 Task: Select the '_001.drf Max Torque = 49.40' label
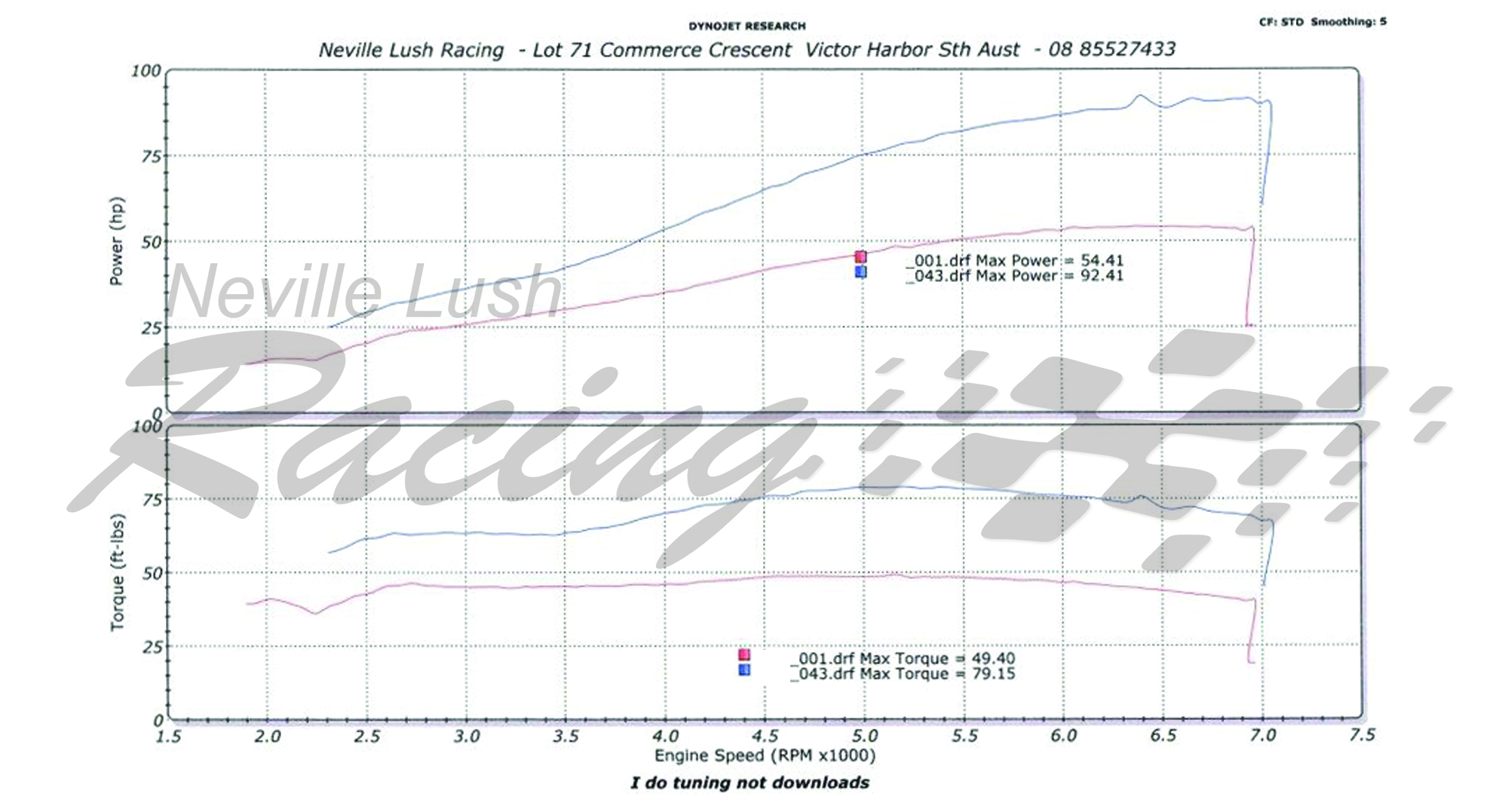pyautogui.click(x=903, y=658)
